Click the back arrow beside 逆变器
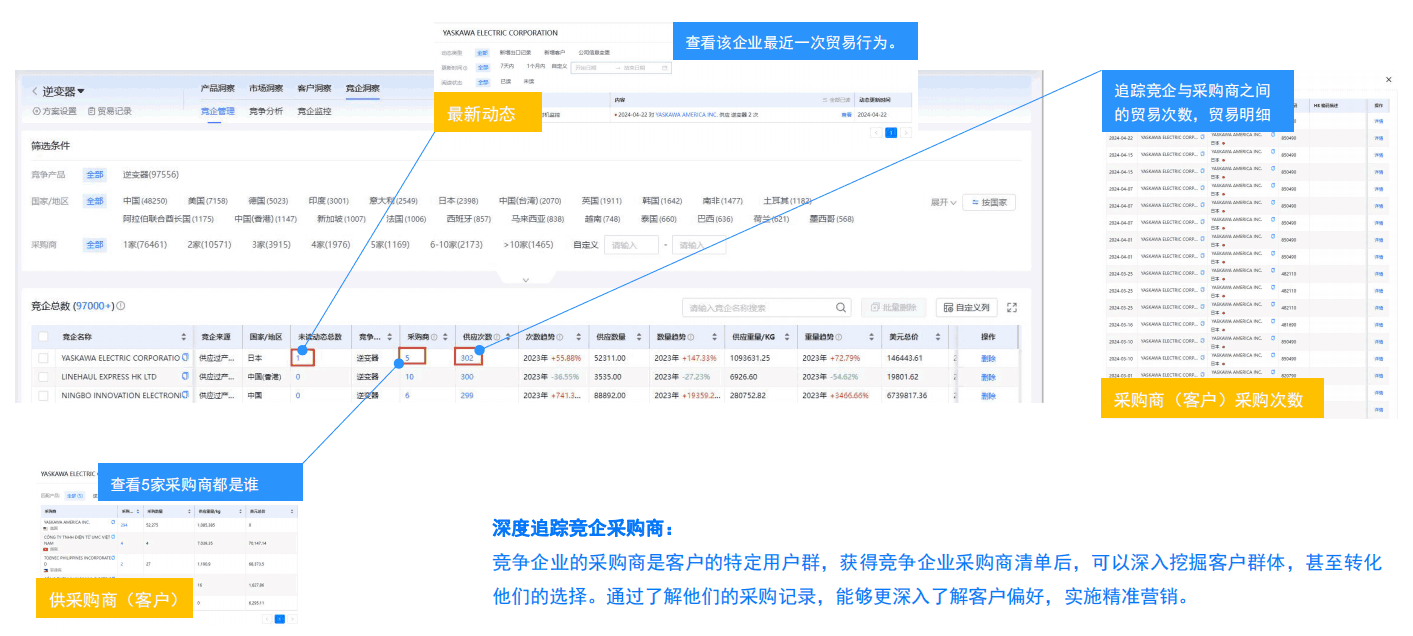1413x636 pixels. [33, 90]
